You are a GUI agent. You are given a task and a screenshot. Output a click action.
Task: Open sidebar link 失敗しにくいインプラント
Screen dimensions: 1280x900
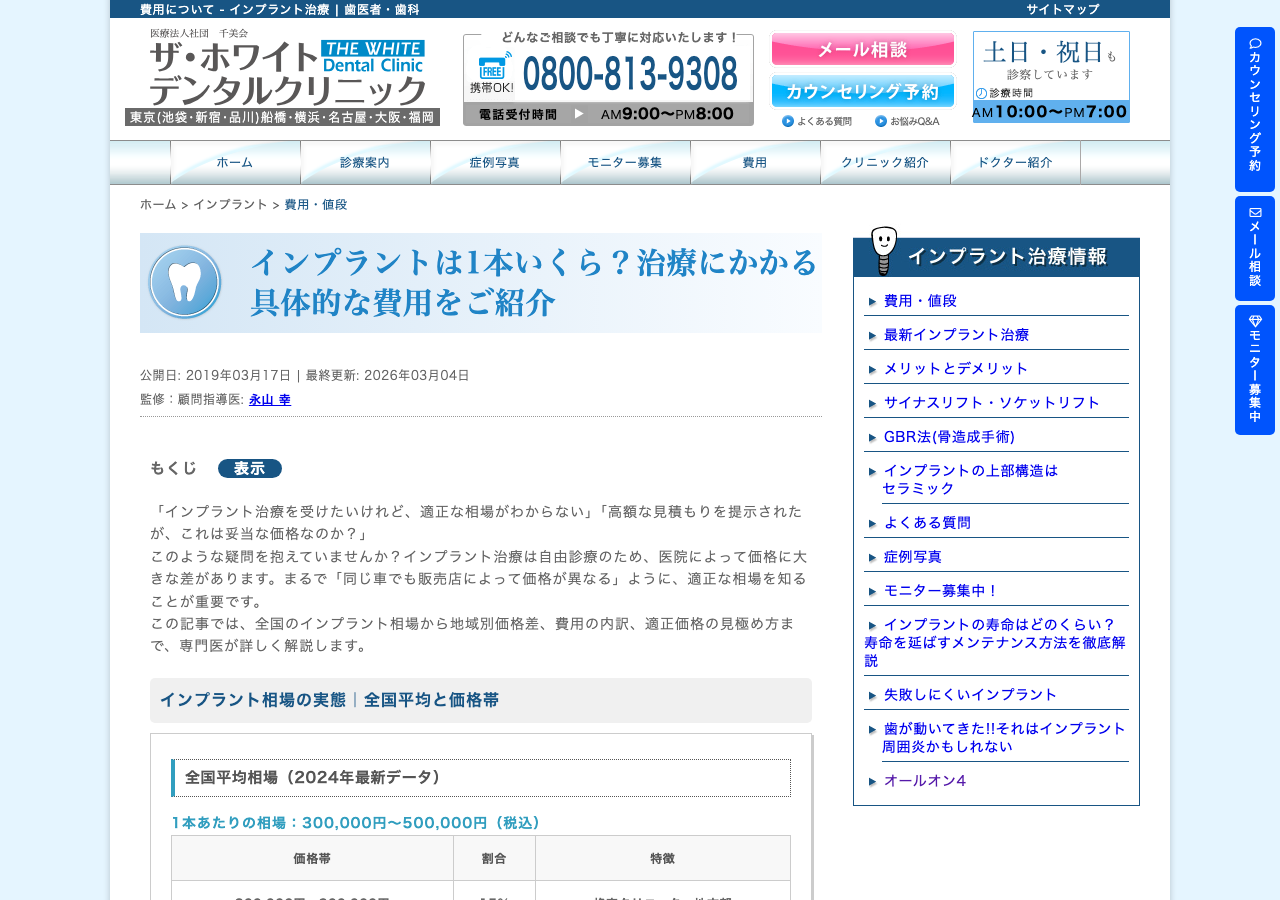tap(970, 694)
